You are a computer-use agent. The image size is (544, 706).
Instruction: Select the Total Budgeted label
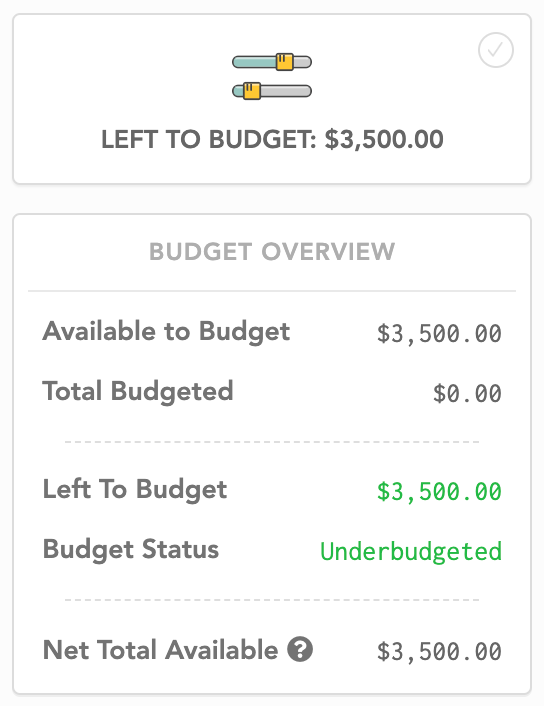[138, 391]
